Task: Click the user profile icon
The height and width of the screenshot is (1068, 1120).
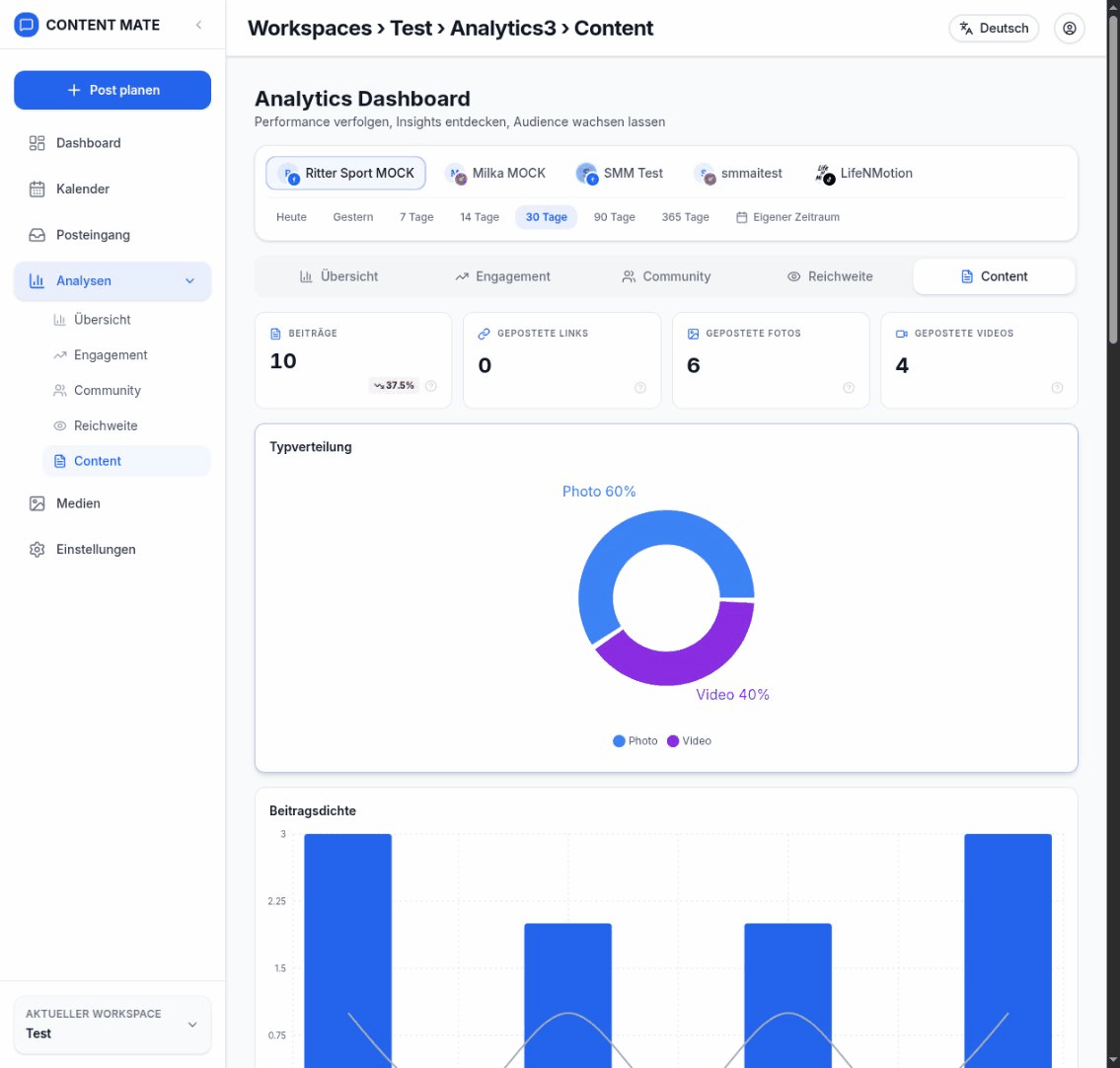Action: pos(1069,29)
